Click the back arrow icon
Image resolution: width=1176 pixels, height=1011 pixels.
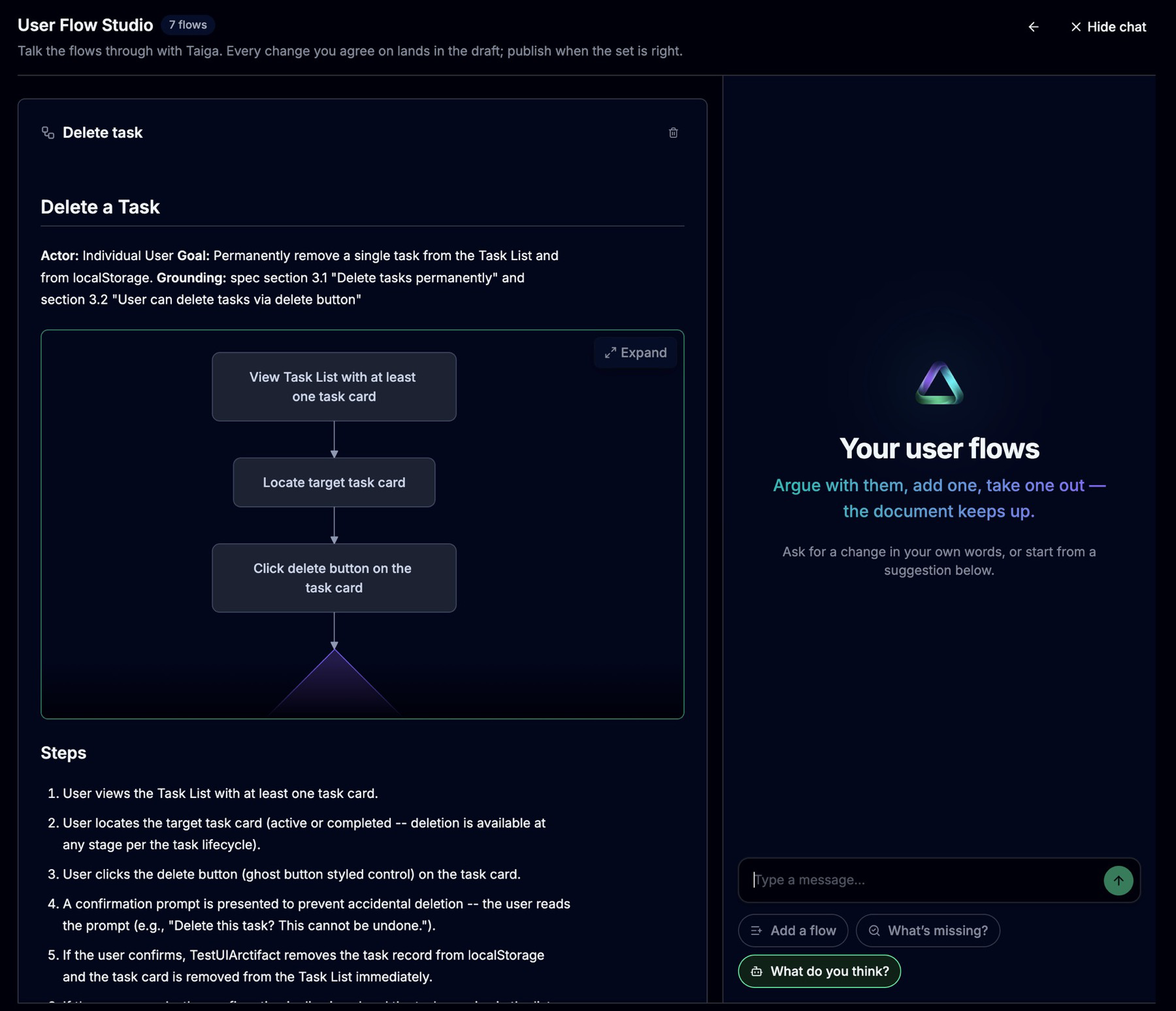(x=1033, y=27)
